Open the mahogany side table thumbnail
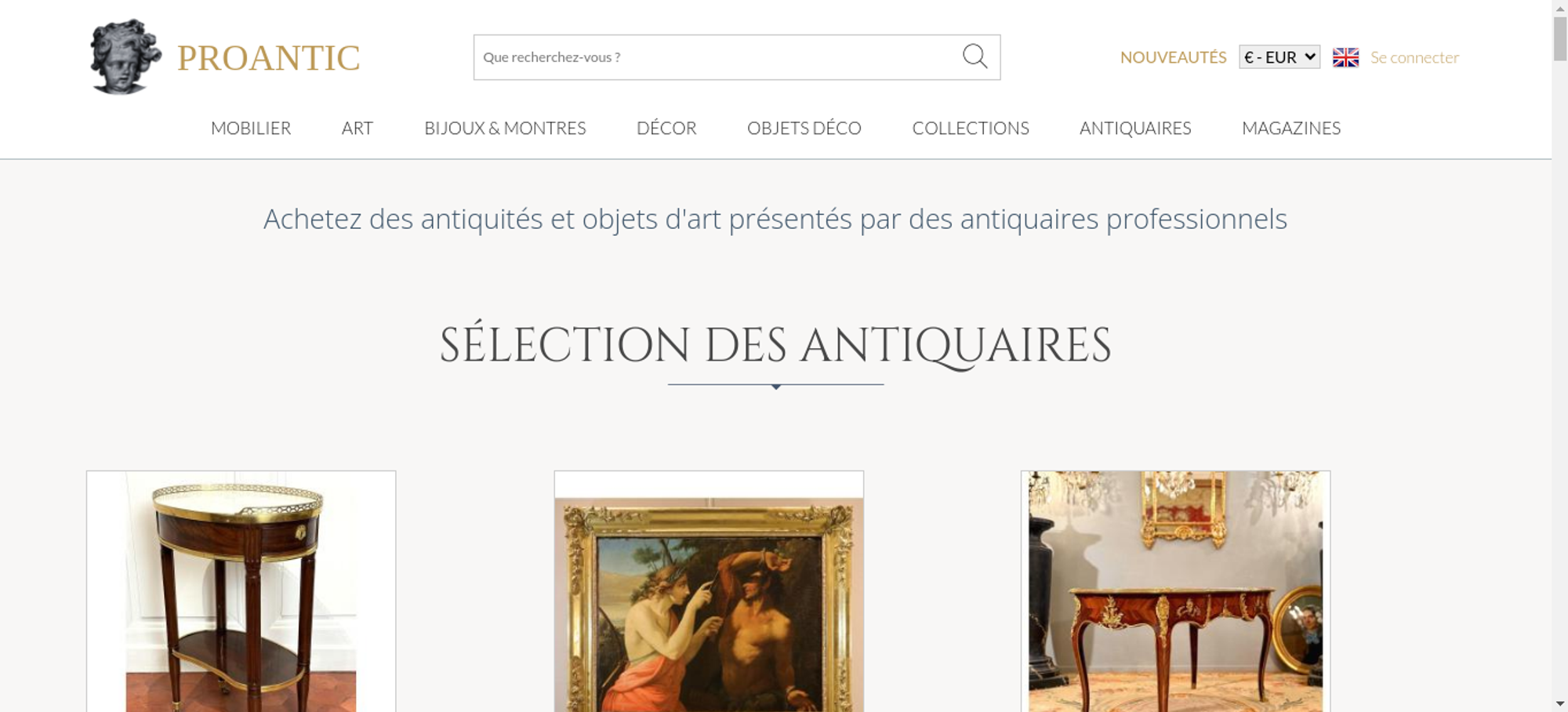Image resolution: width=1568 pixels, height=712 pixels. (241, 591)
